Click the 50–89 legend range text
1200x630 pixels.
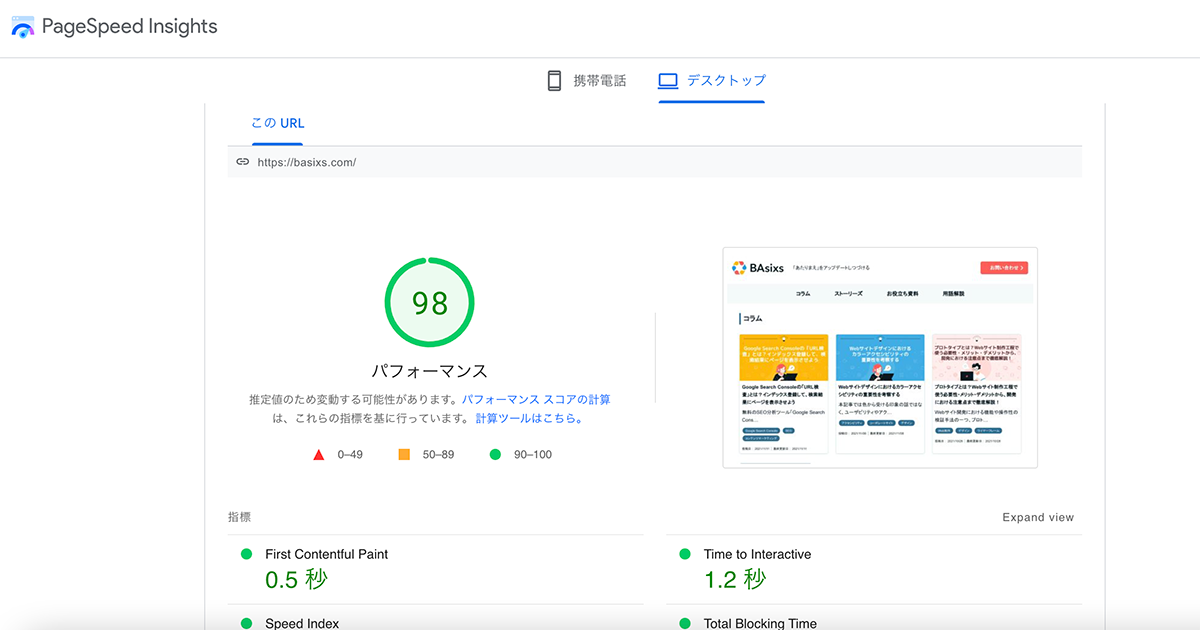[x=438, y=455]
